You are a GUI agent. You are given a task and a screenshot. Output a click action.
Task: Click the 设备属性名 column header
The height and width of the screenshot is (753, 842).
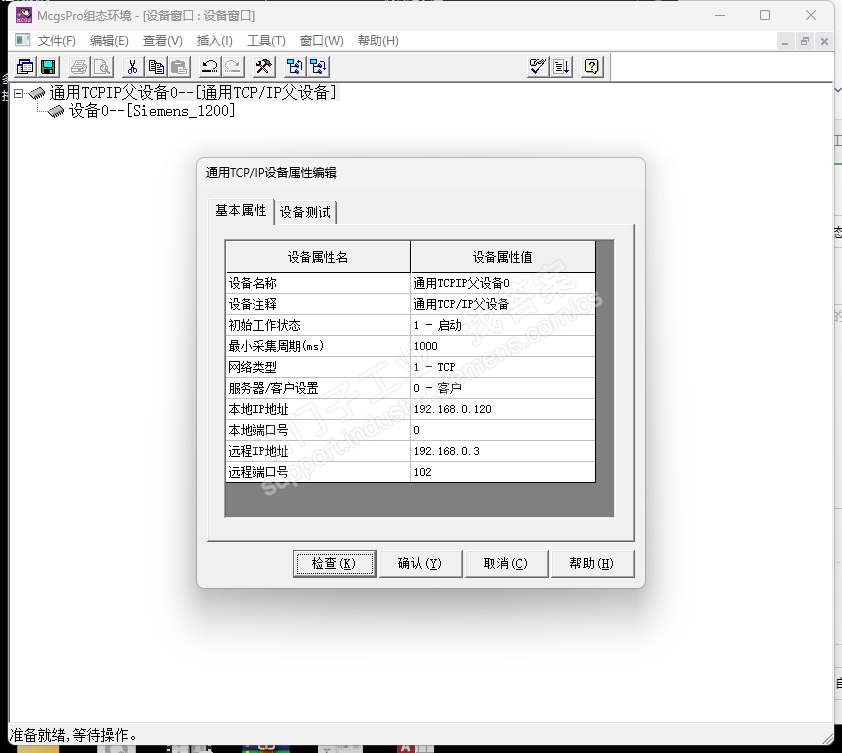[x=318, y=257]
